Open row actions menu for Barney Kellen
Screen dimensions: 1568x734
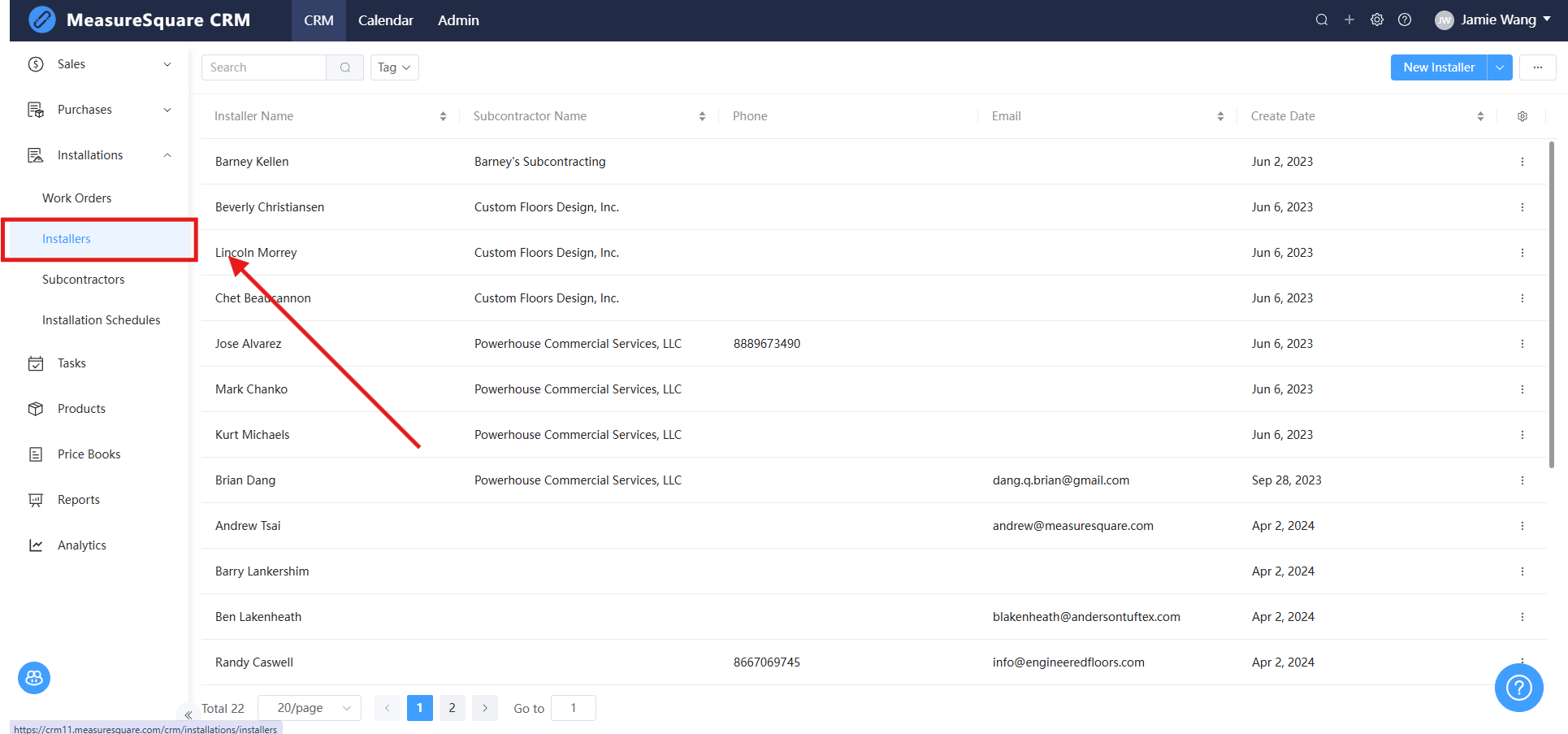(x=1523, y=162)
